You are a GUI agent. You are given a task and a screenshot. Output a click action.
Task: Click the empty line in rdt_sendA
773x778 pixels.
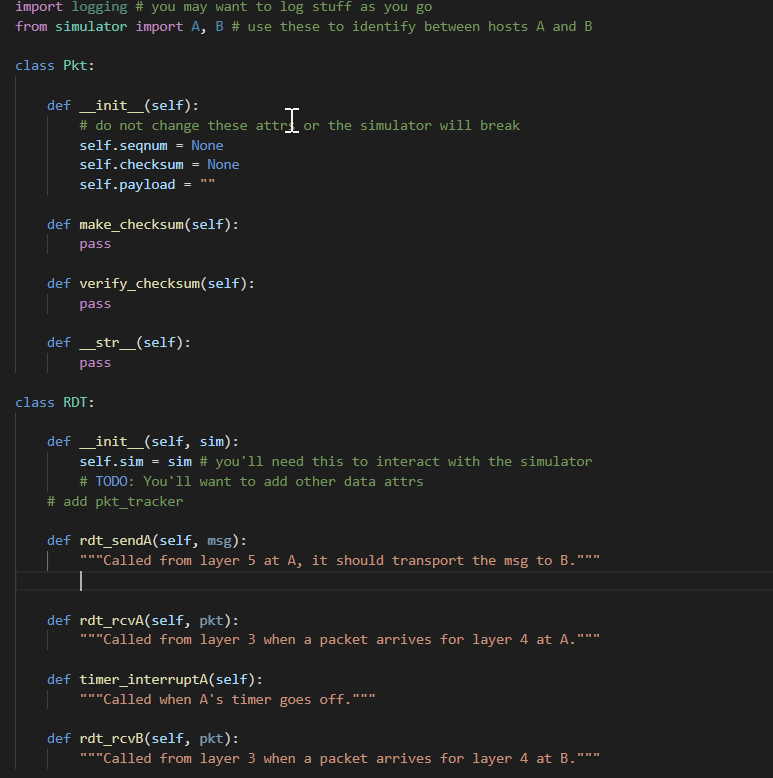tap(394, 581)
